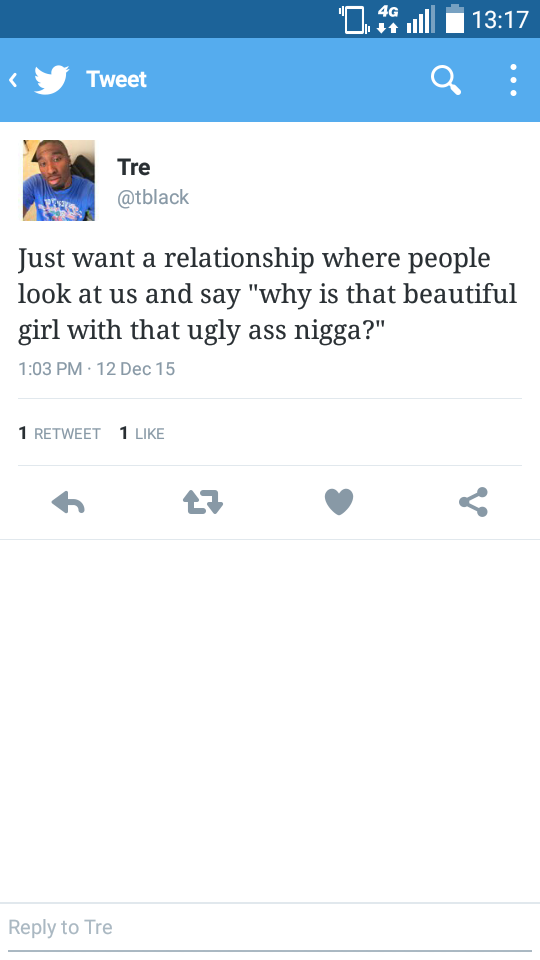This screenshot has width=540, height=960.
Task: Open the three-dot overflow menu
Action: pos(513,80)
